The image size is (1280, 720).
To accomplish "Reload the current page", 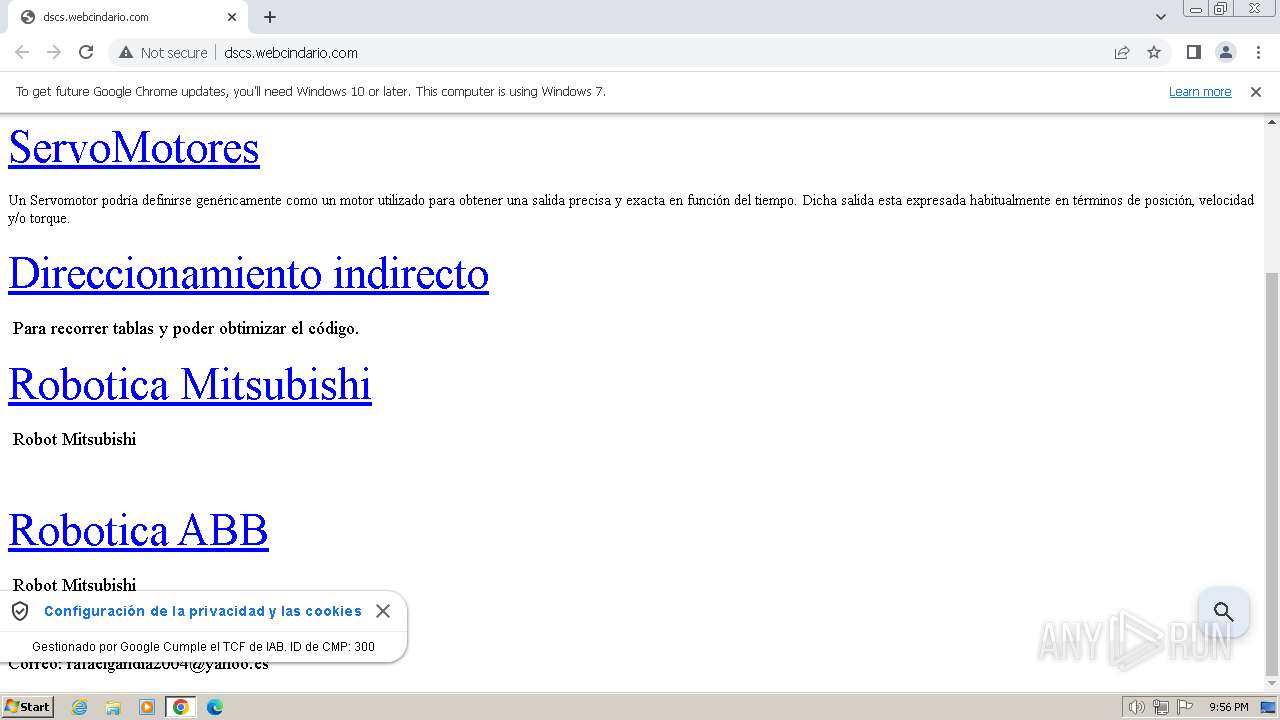I will point(86,52).
